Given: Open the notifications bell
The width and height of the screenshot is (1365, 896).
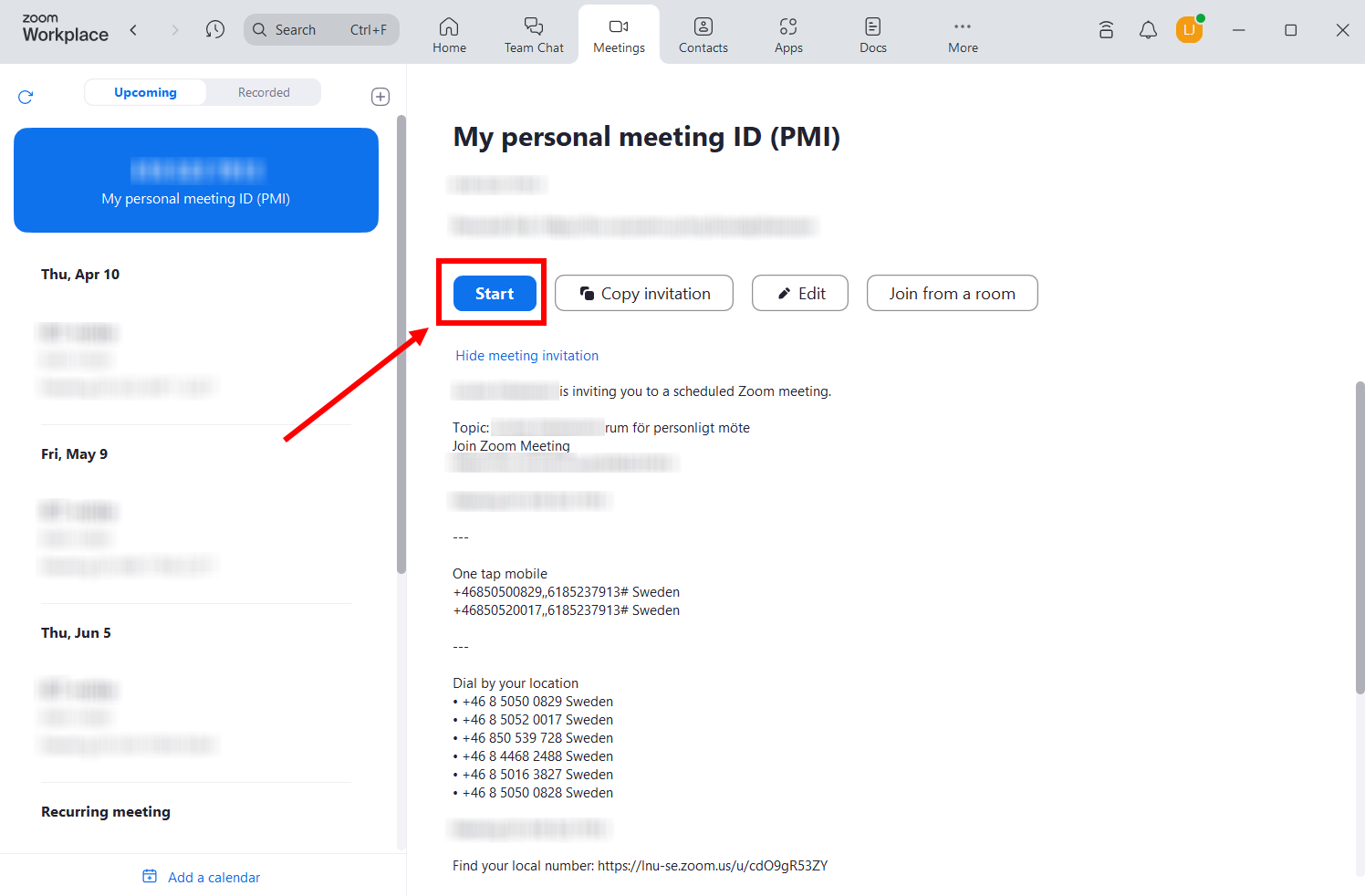Looking at the screenshot, I should click(1148, 30).
